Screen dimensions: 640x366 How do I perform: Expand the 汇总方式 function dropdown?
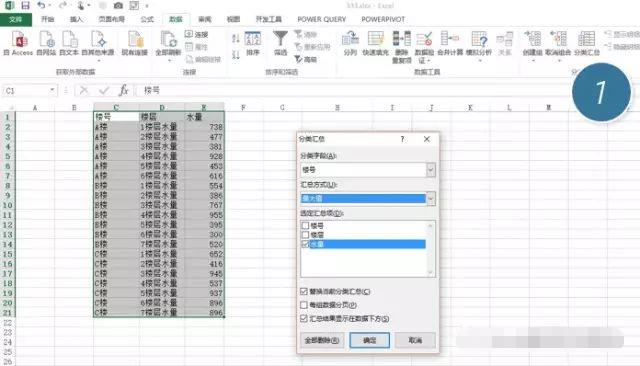point(431,199)
